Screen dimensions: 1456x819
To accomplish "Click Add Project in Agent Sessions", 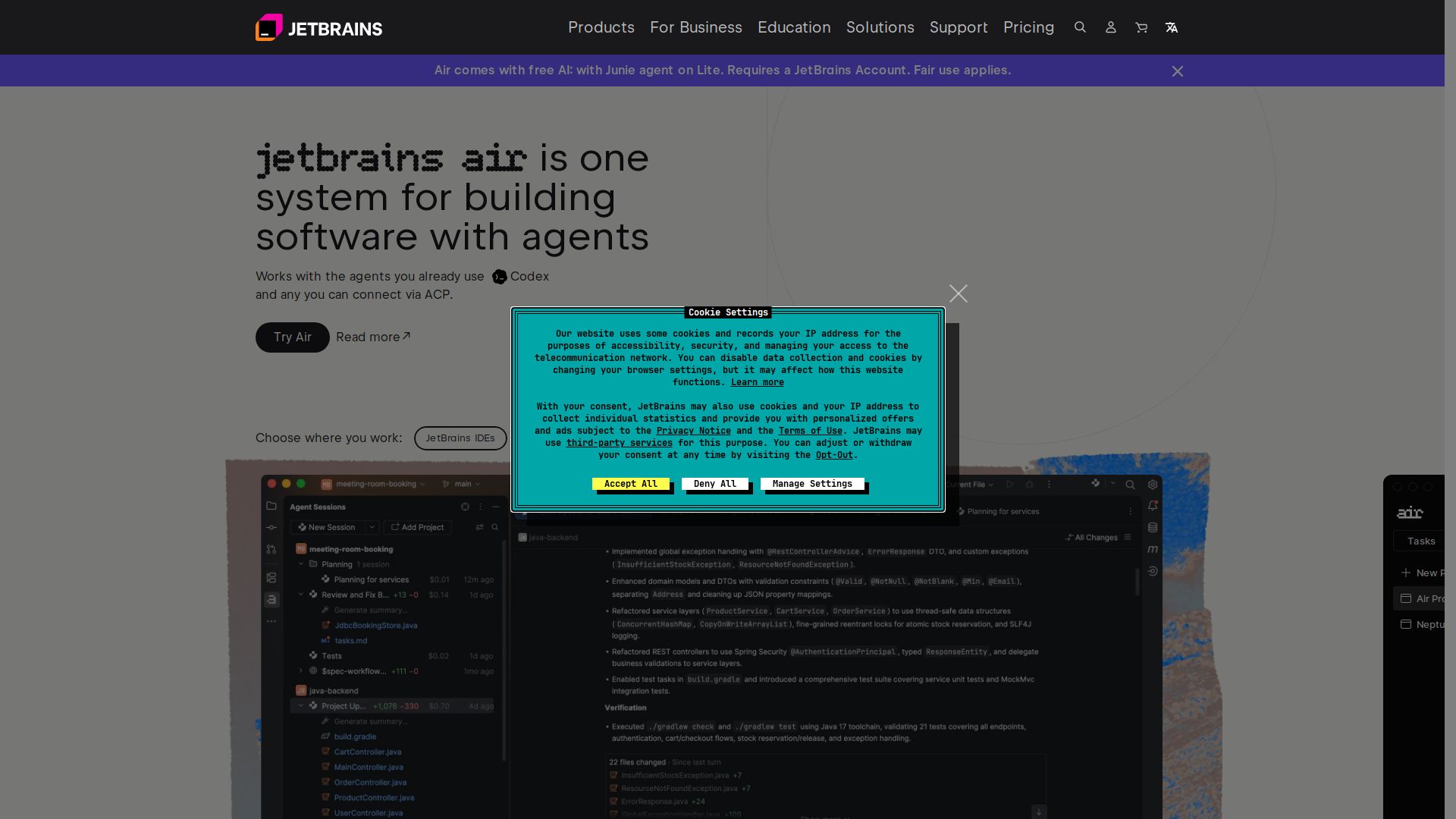I will point(417,527).
